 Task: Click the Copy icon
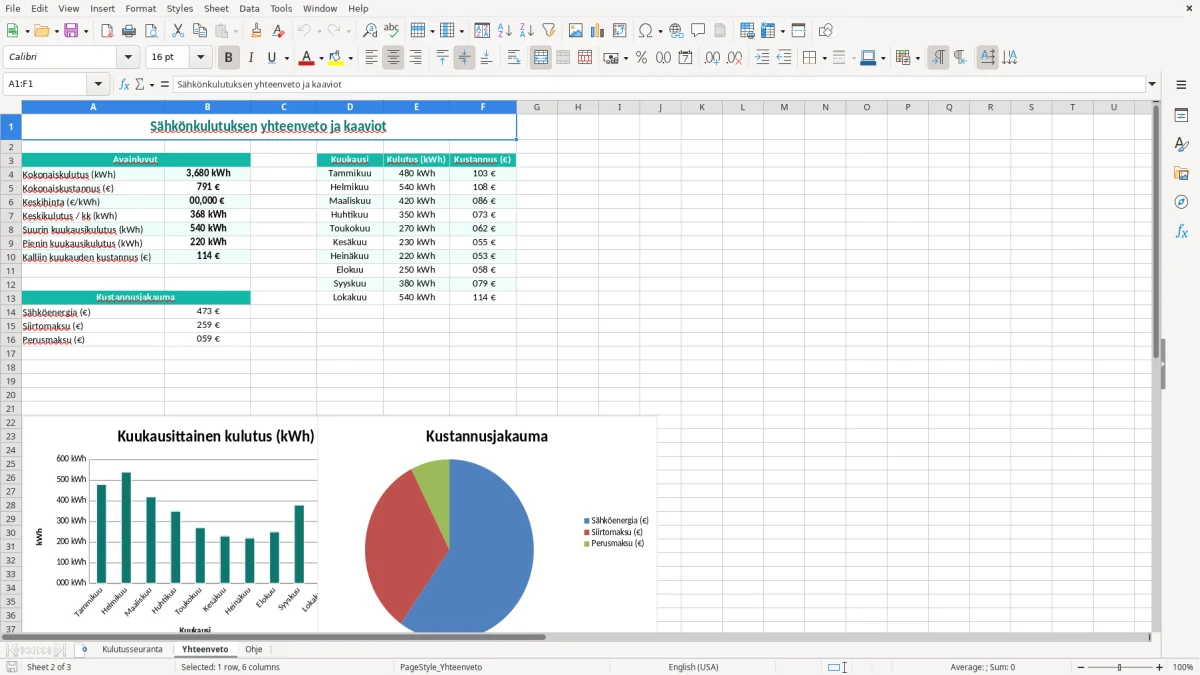tap(200, 31)
